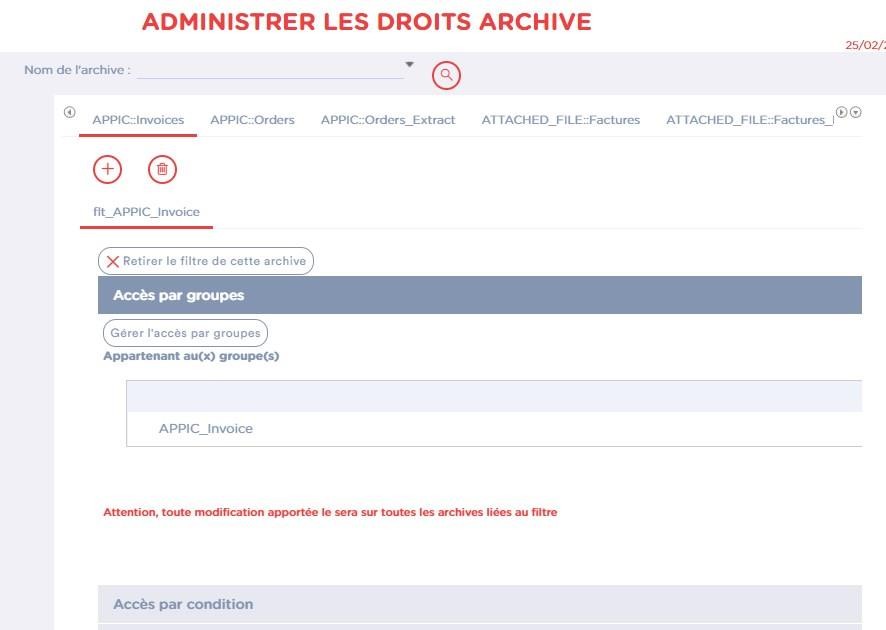
Task: Select the truncated ATTACHED_FILE::Factures_ tab
Action: (748, 120)
